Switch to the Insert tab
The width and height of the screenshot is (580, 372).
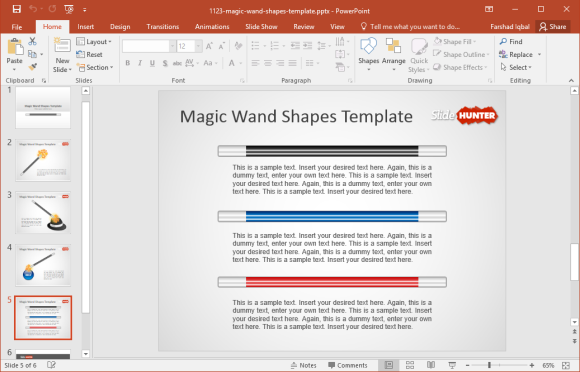(x=85, y=27)
